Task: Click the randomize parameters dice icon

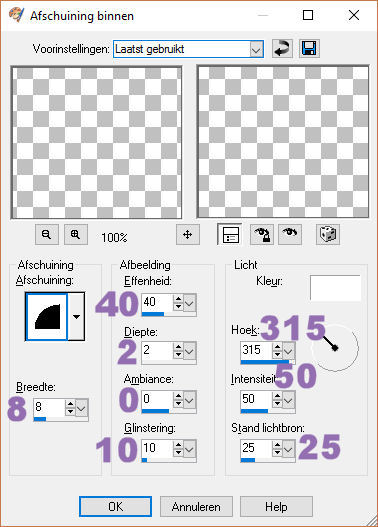Action: point(328,234)
